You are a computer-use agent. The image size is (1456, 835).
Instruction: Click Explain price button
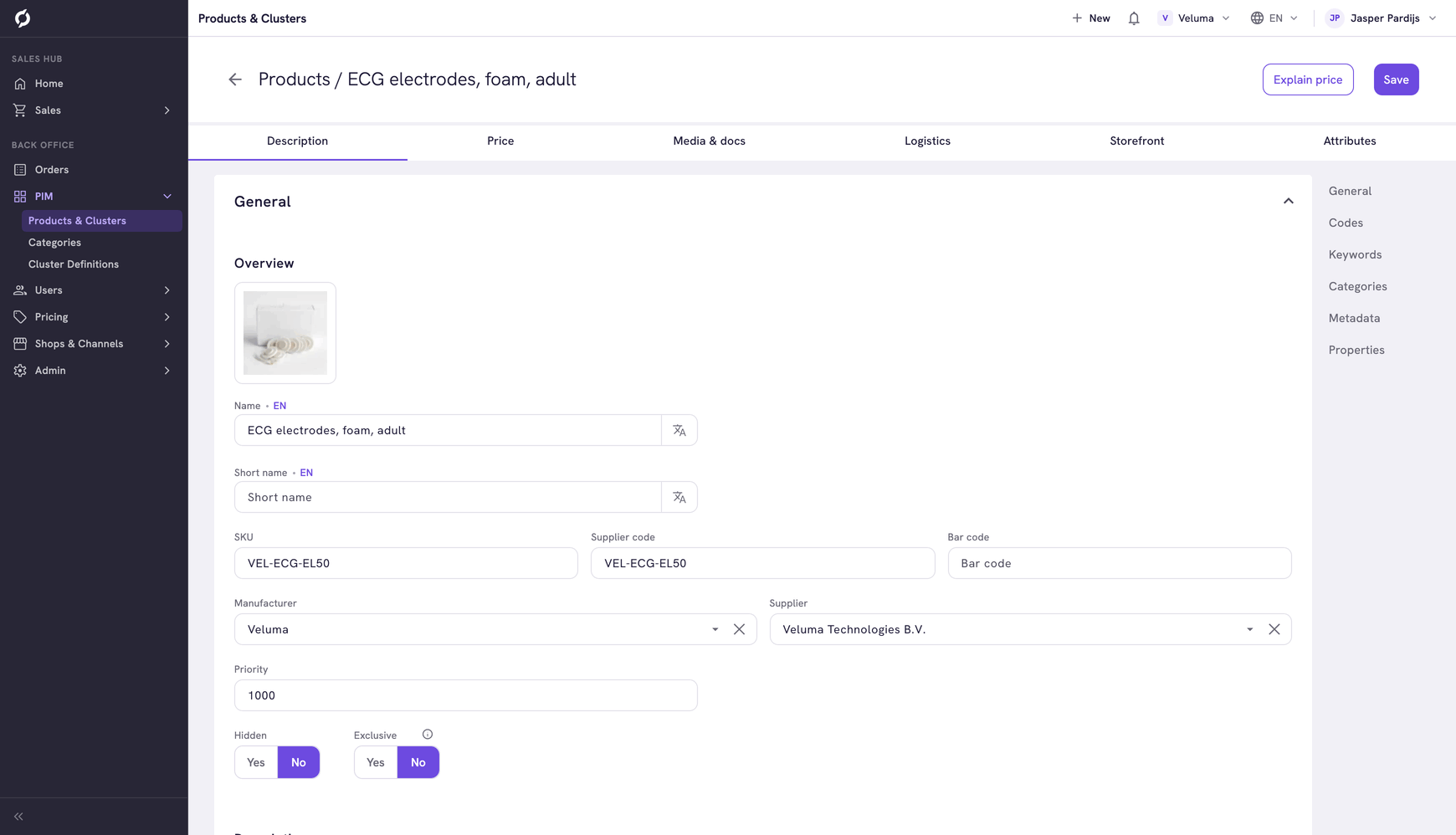[x=1308, y=79]
